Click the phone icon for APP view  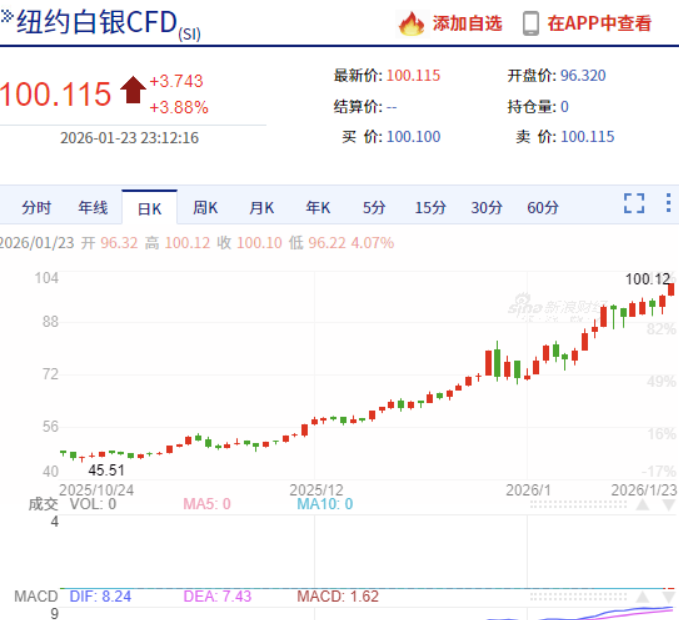(x=530, y=23)
